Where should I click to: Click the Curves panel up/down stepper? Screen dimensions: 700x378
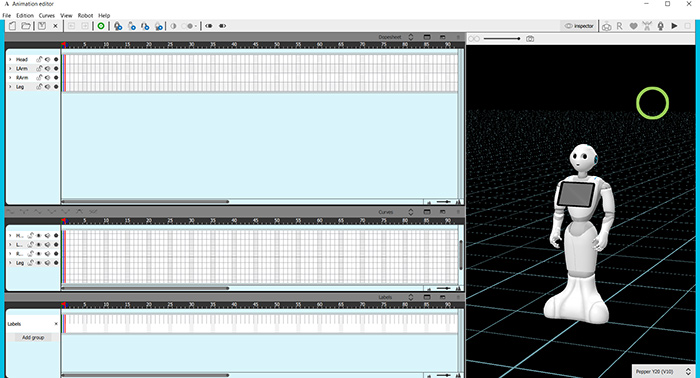(x=411, y=212)
